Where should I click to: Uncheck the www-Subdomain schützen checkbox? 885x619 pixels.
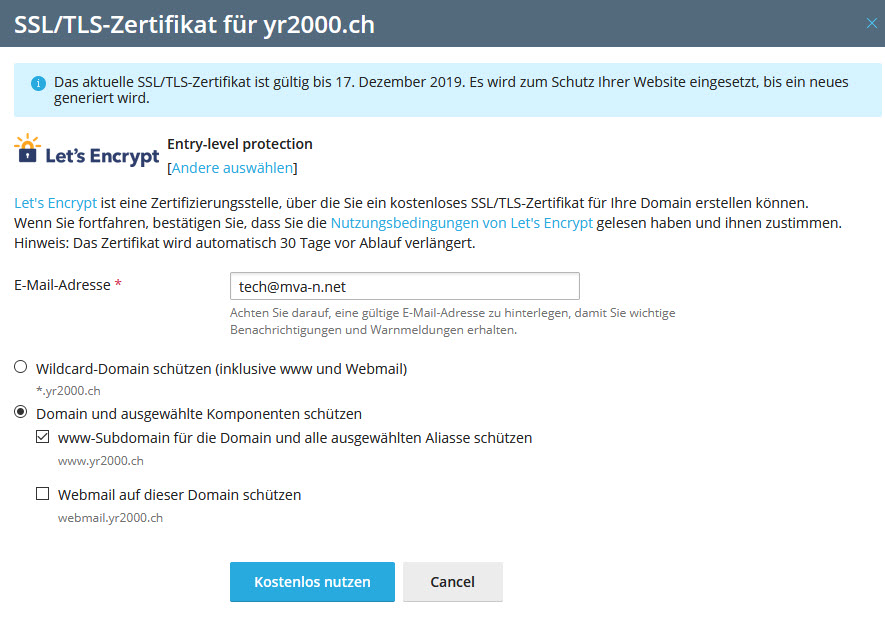tap(42, 437)
